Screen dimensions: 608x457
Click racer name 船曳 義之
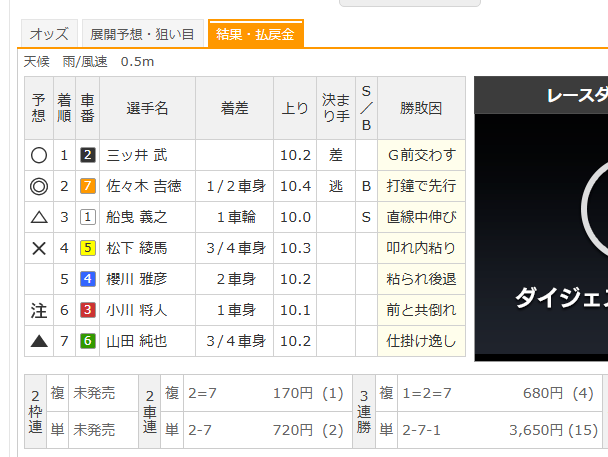coord(137,217)
